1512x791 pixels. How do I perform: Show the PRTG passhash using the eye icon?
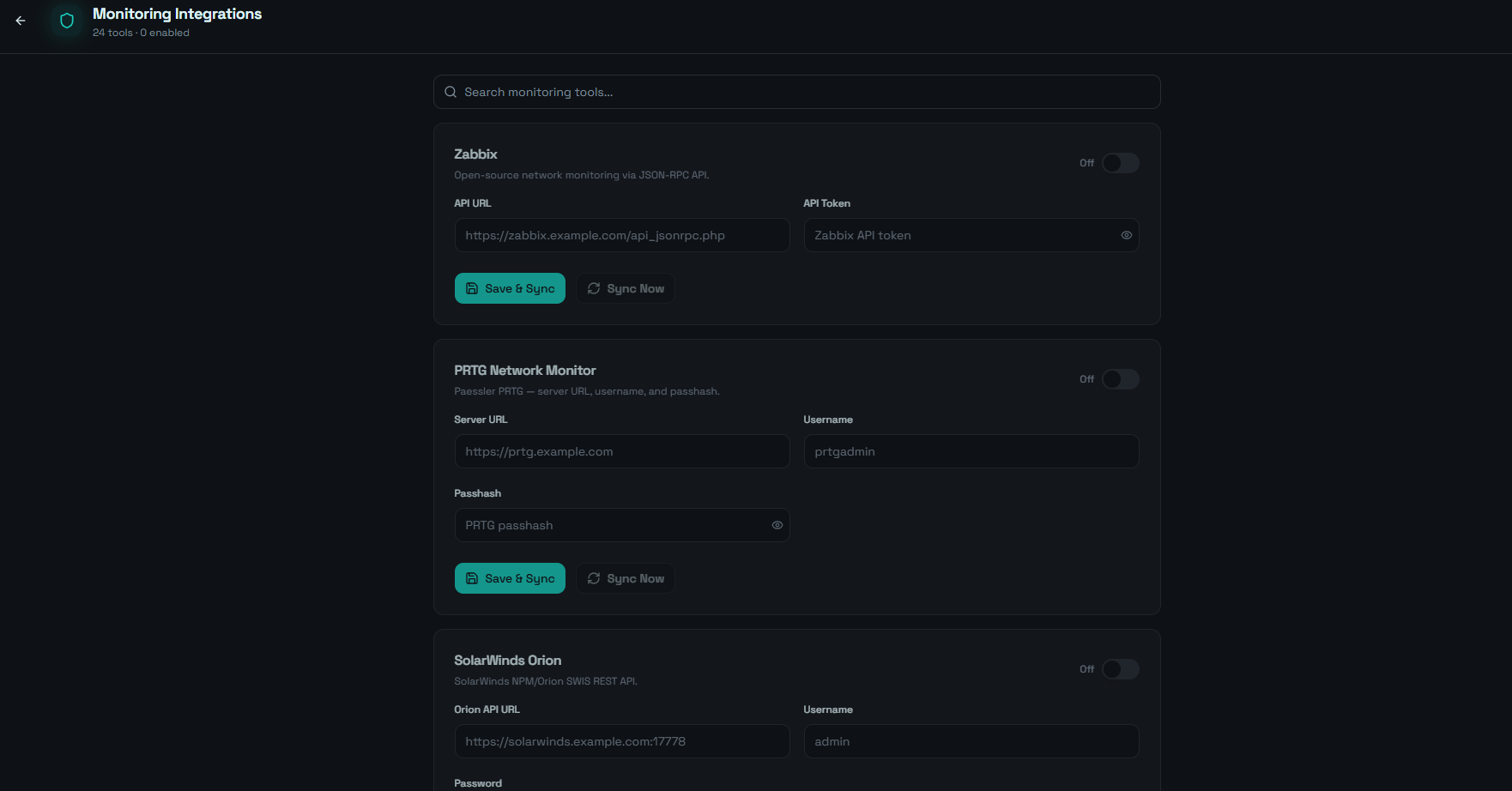coord(777,524)
